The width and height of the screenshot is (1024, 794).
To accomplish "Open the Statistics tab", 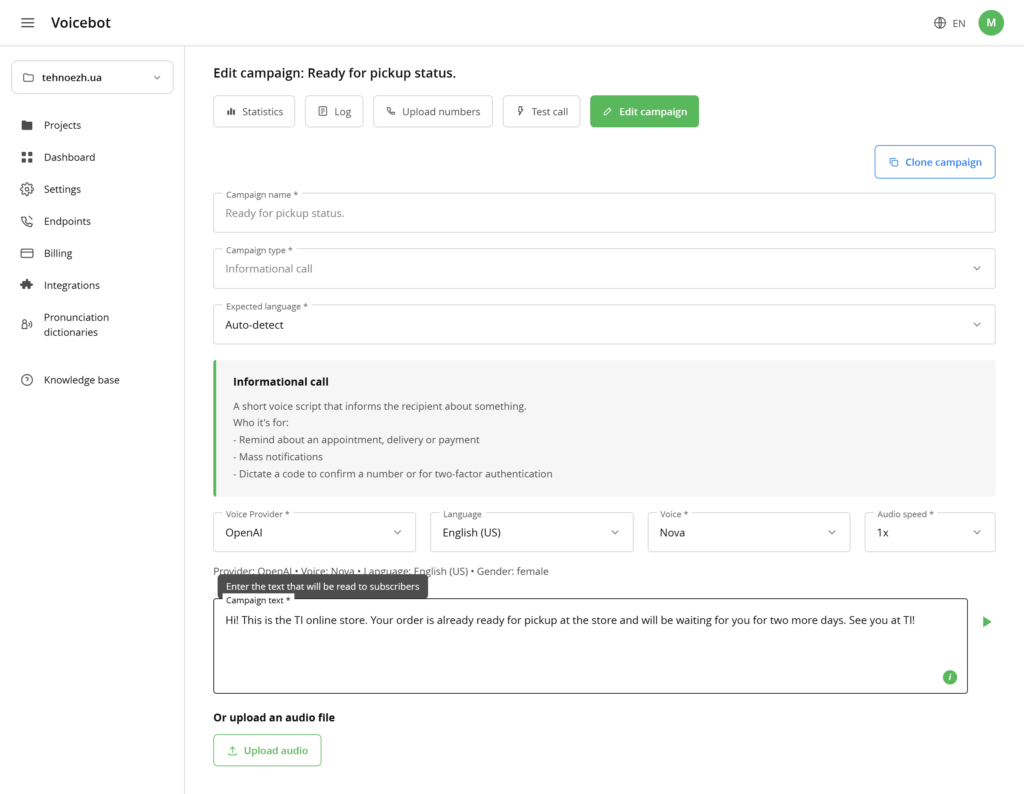I will 254,112.
